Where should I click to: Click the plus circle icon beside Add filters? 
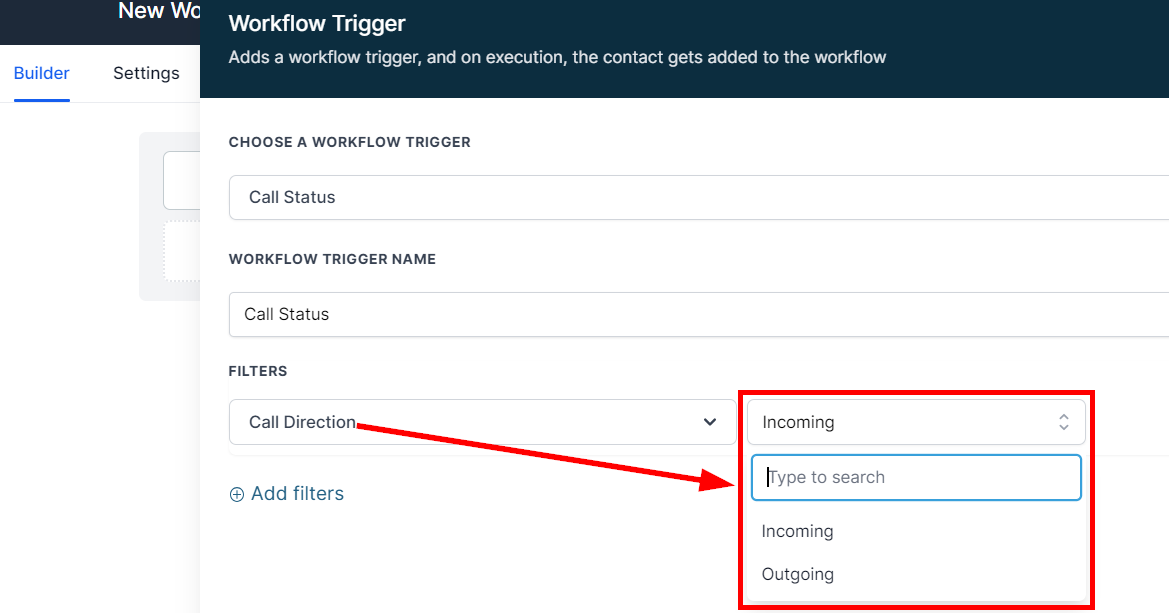[x=237, y=494]
